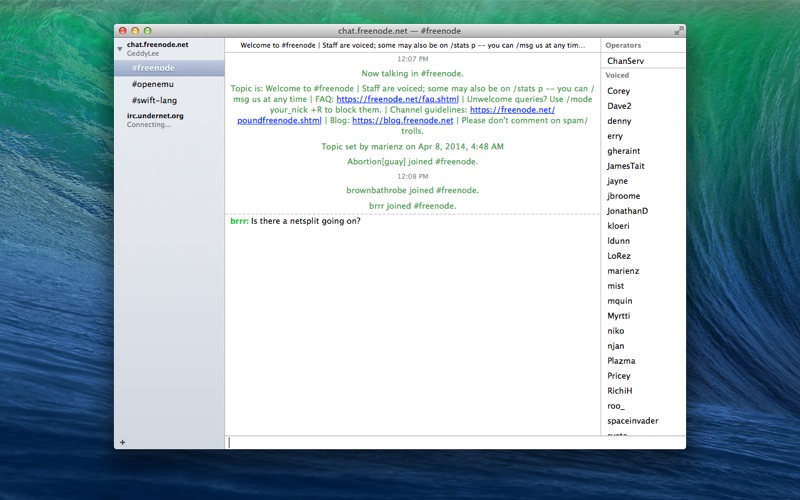Screen dimensions: 800x500
Task: Click the Operators section header
Action: 623,45
